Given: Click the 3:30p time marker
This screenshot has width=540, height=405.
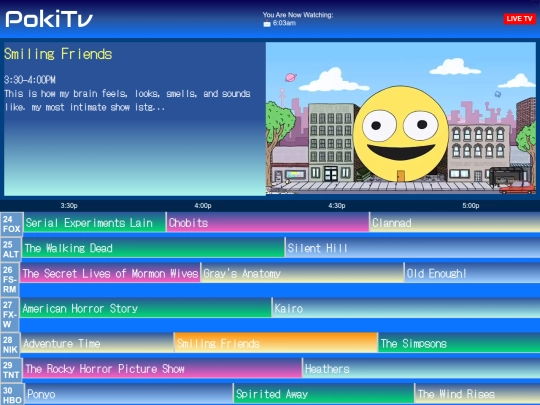Looking at the screenshot, I should (x=69, y=206).
